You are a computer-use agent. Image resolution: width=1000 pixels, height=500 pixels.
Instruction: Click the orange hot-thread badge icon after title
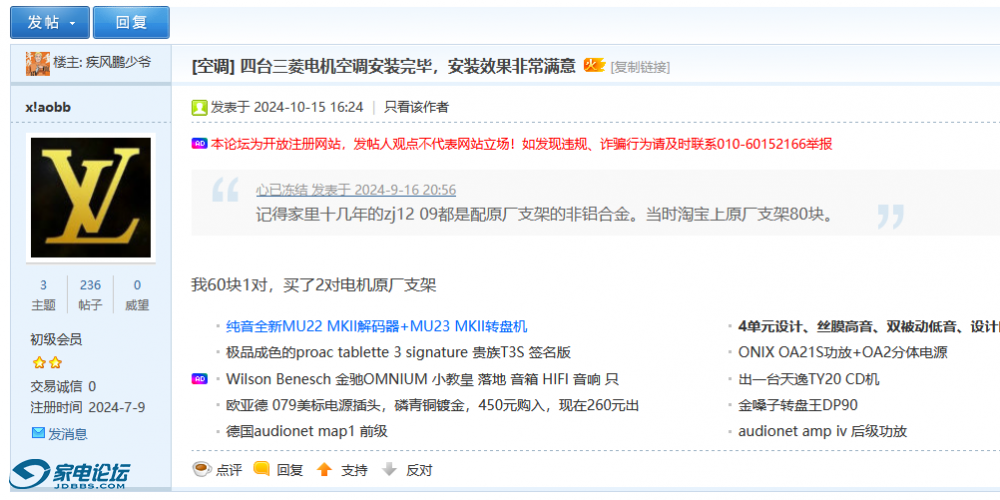point(594,65)
